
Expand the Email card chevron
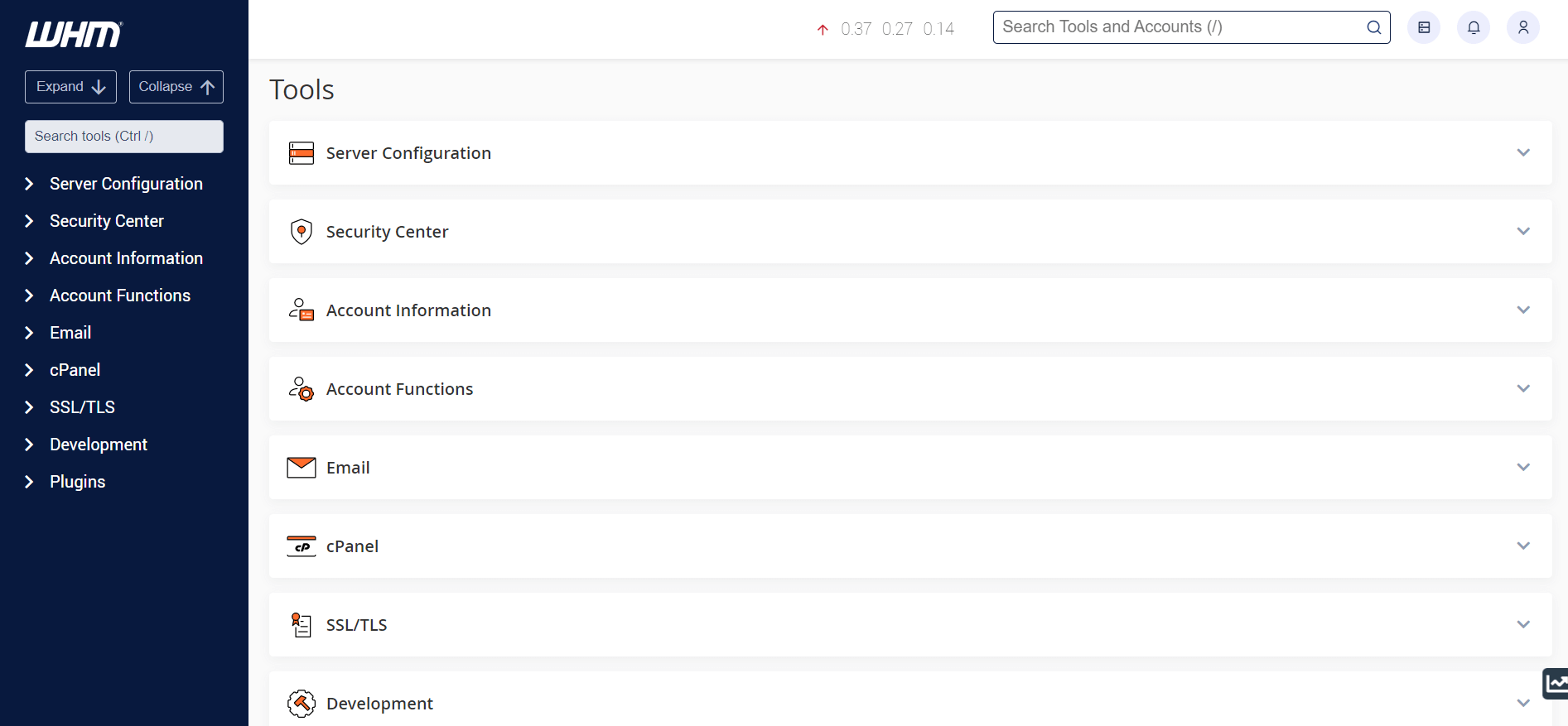[x=1523, y=467]
